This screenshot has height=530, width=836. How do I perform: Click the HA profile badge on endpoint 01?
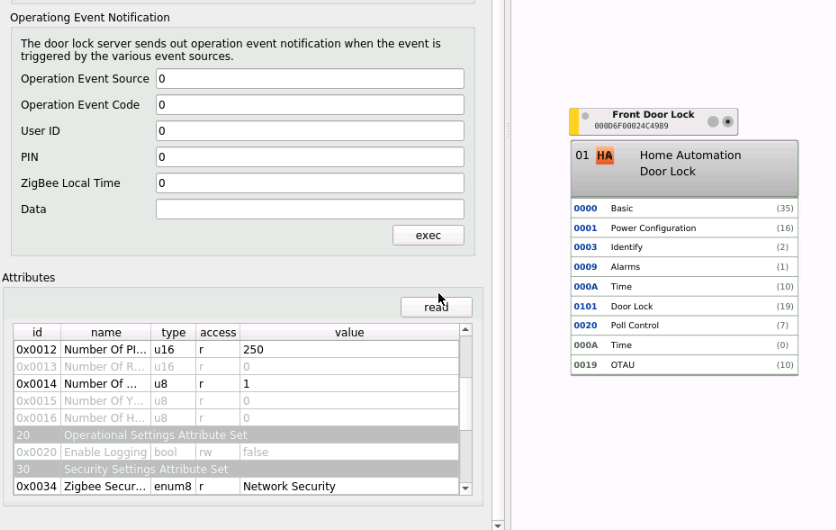605,156
